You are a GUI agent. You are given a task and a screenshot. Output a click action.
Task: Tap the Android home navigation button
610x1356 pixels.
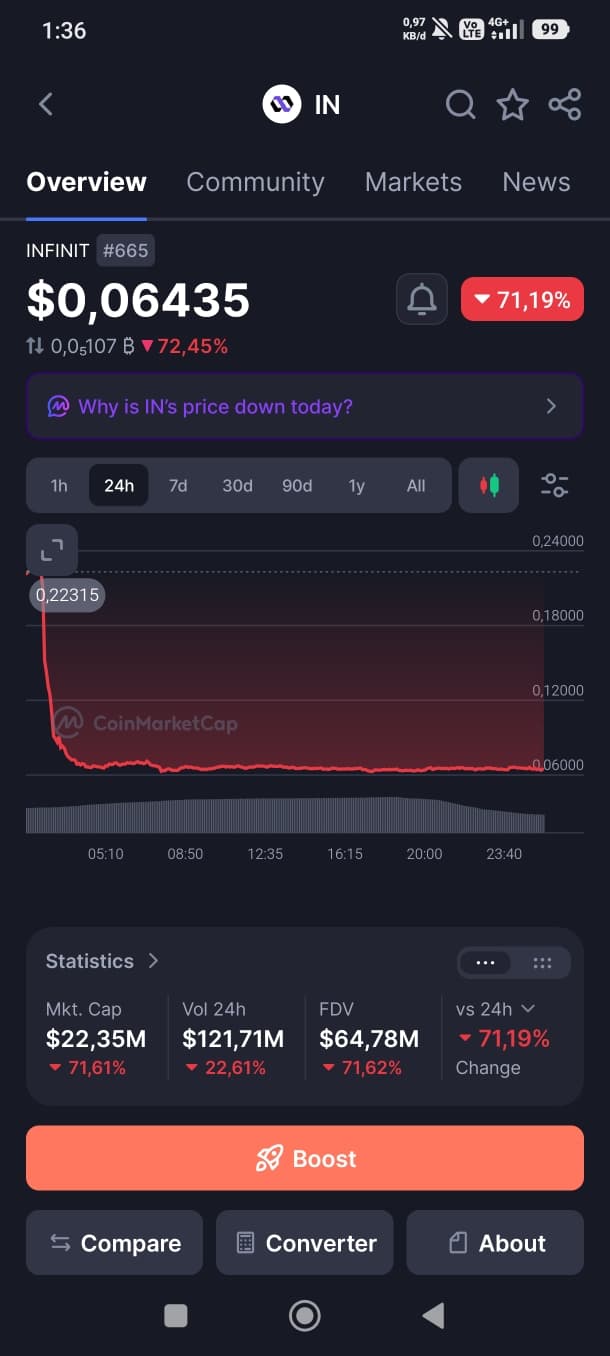(x=305, y=1316)
